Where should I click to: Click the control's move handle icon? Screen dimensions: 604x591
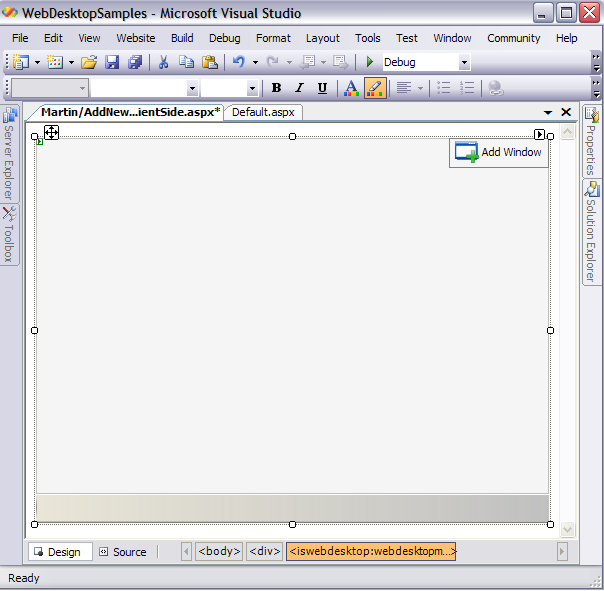(x=51, y=133)
